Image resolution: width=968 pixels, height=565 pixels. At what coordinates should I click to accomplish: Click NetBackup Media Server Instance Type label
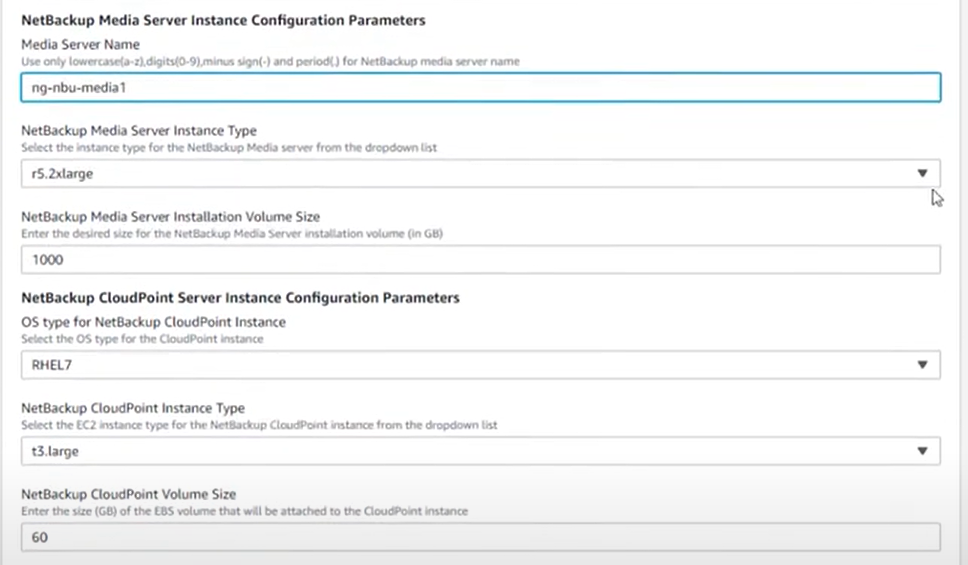(139, 131)
